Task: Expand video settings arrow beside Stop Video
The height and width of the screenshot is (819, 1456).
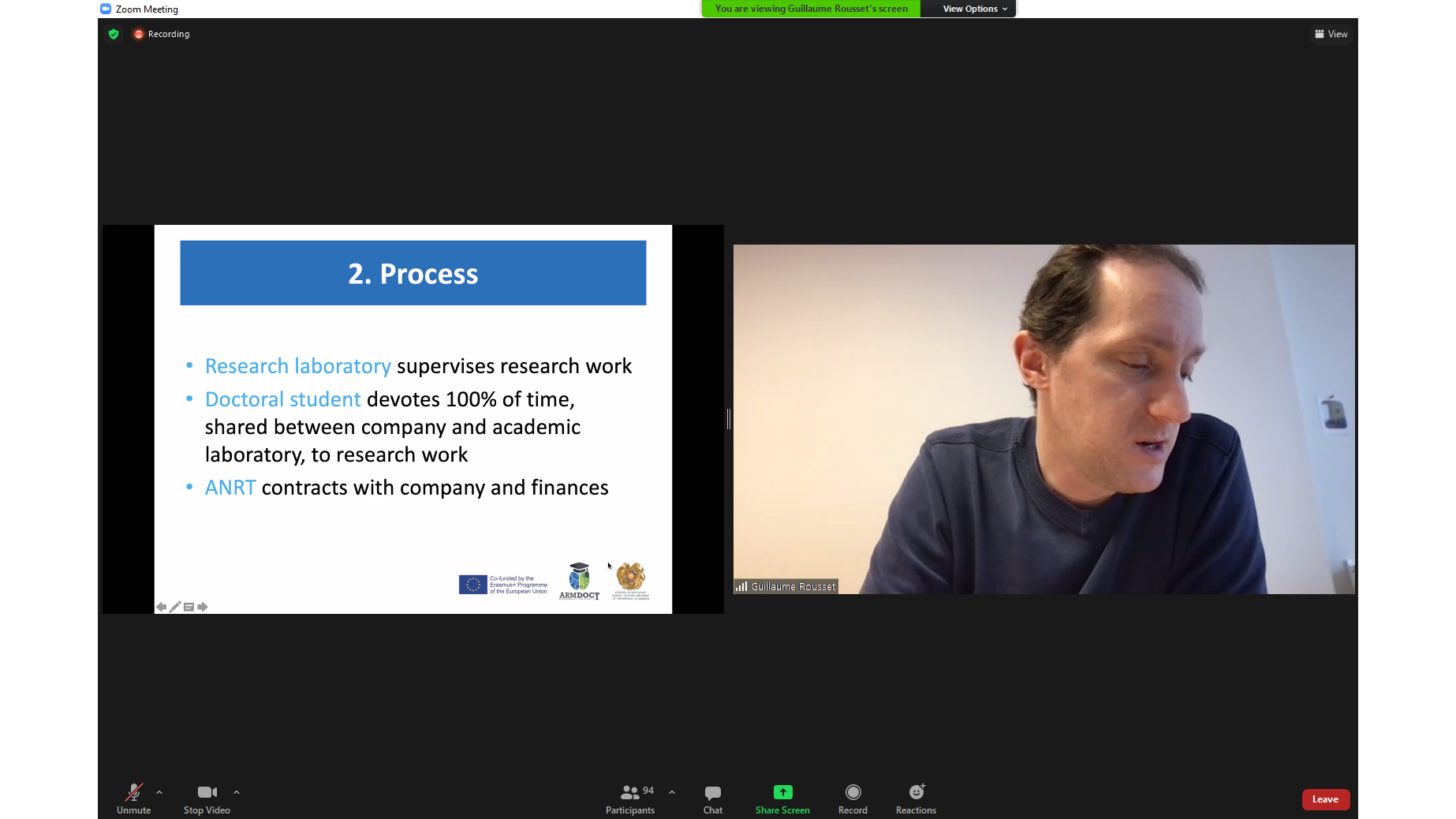Action: click(237, 792)
